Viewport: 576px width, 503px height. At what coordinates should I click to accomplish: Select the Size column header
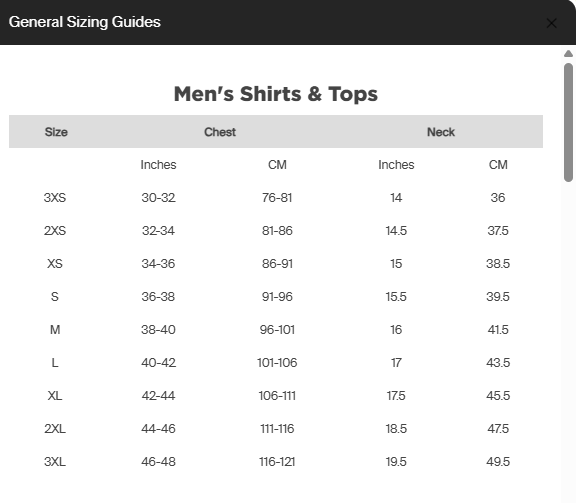(56, 132)
